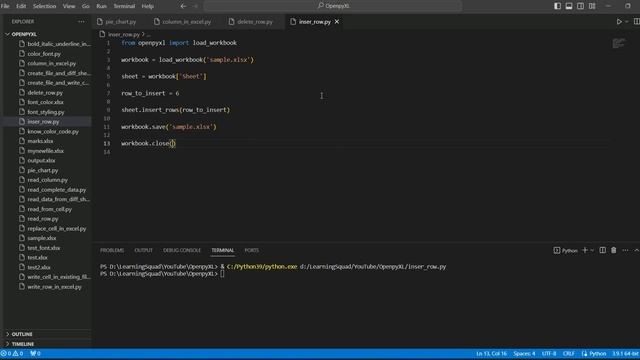Image resolution: width=640 pixels, height=360 pixels.
Task: Open the File menu
Action: (5, 6)
